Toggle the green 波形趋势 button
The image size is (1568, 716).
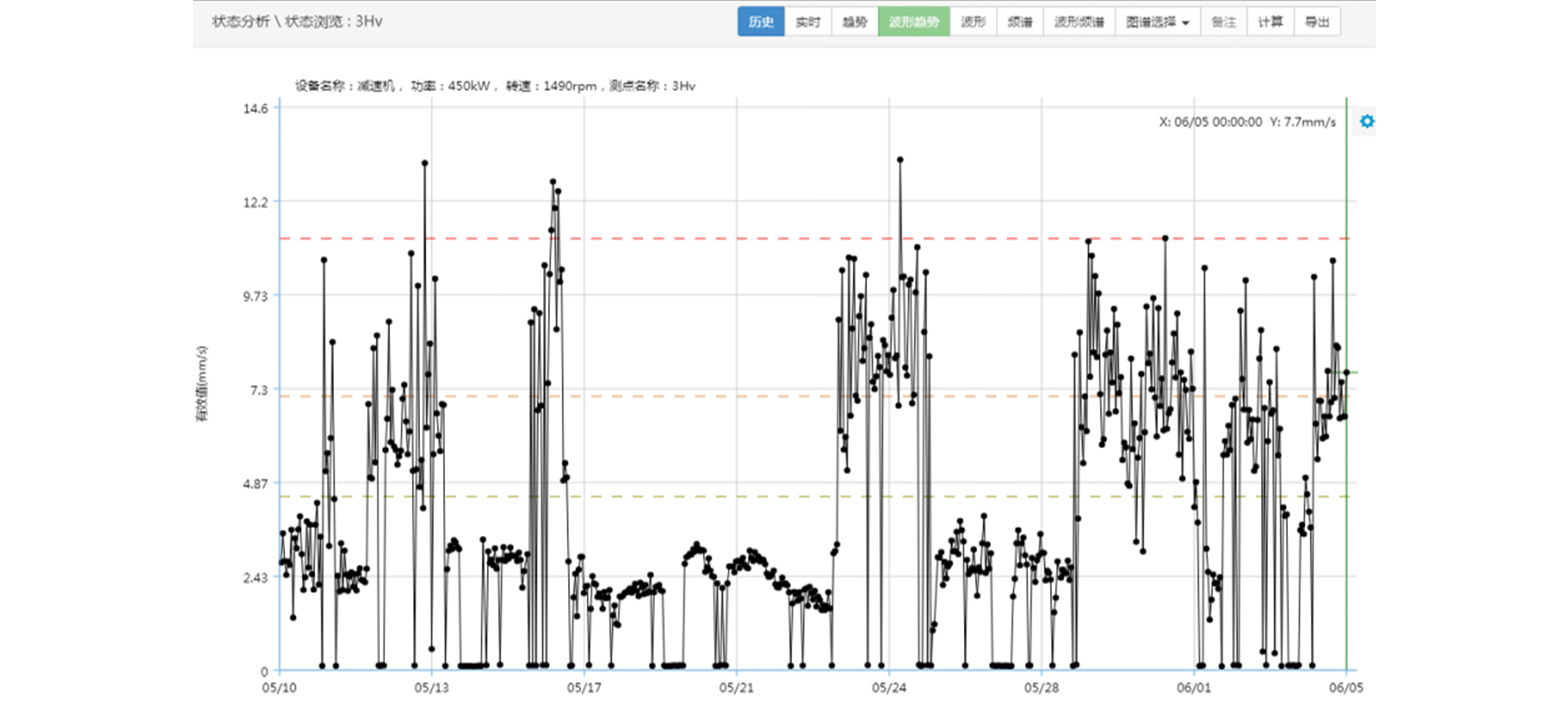pos(914,22)
